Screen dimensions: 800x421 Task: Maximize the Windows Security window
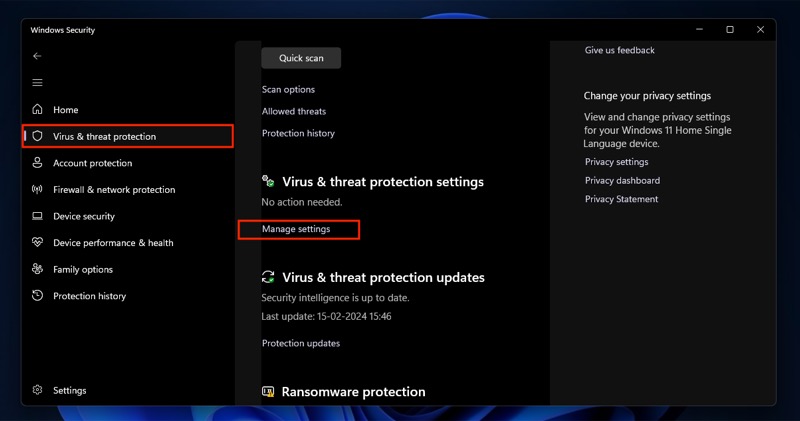[x=730, y=30]
